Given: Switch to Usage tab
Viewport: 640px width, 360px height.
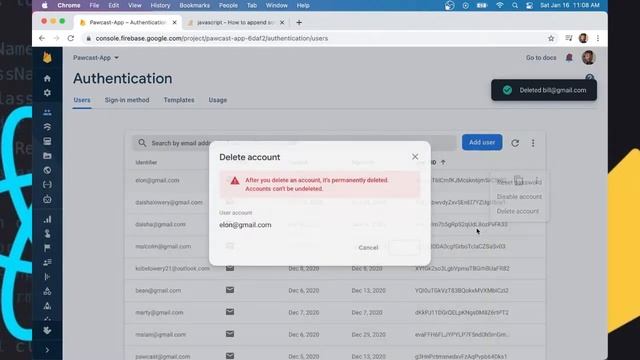Looking at the screenshot, I should pyautogui.click(x=218, y=100).
